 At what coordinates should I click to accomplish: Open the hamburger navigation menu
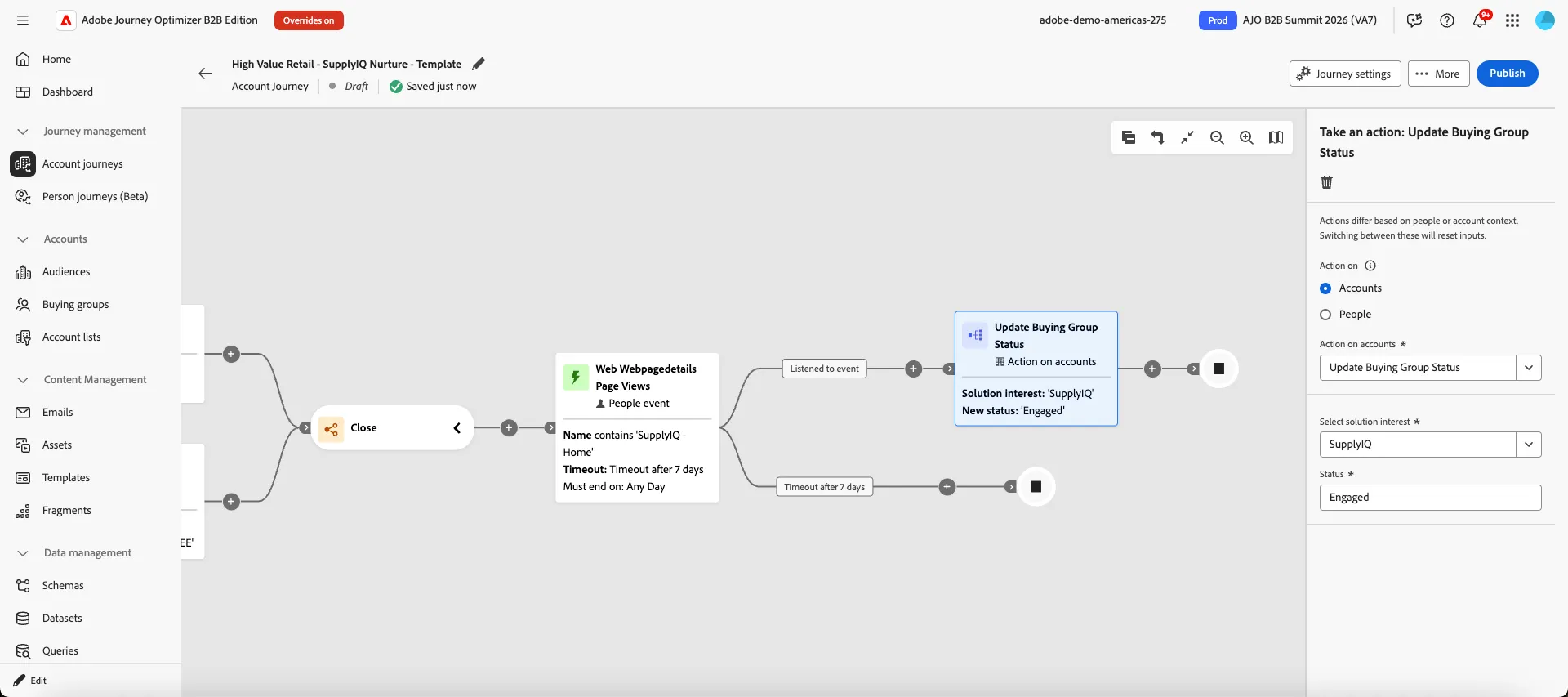pyautogui.click(x=23, y=20)
